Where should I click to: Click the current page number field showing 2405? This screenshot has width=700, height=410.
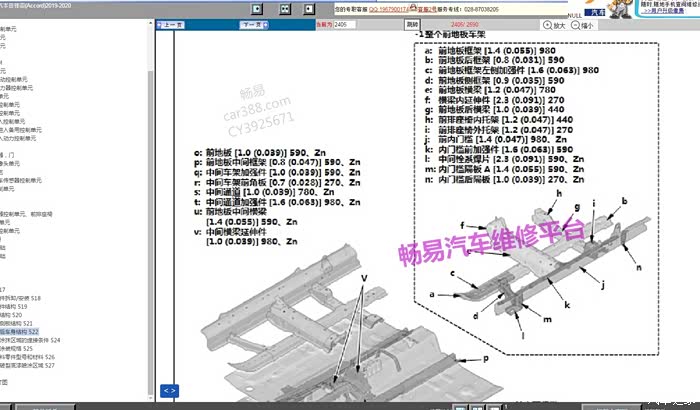(x=344, y=25)
